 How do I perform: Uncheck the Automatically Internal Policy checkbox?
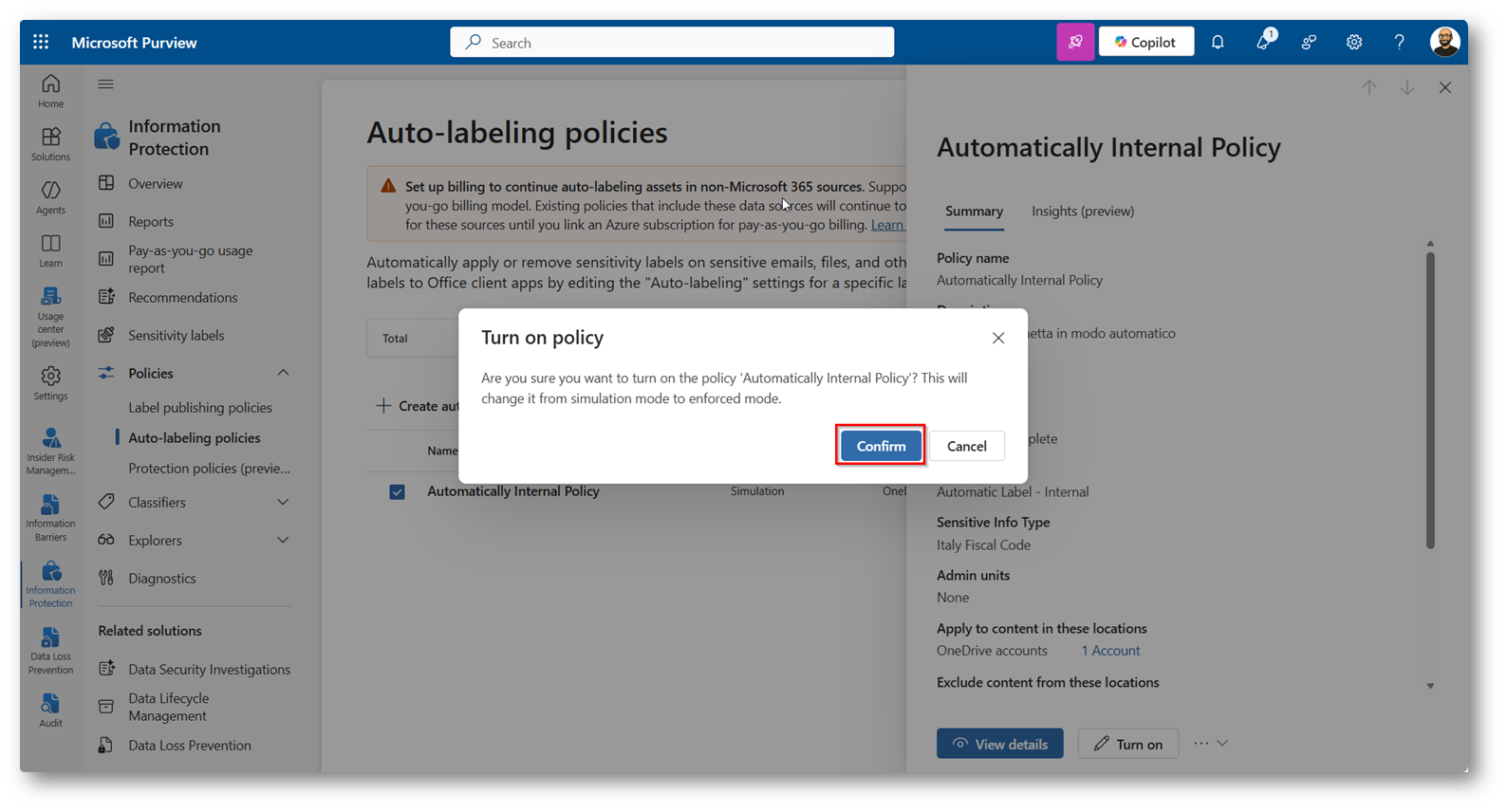(397, 491)
